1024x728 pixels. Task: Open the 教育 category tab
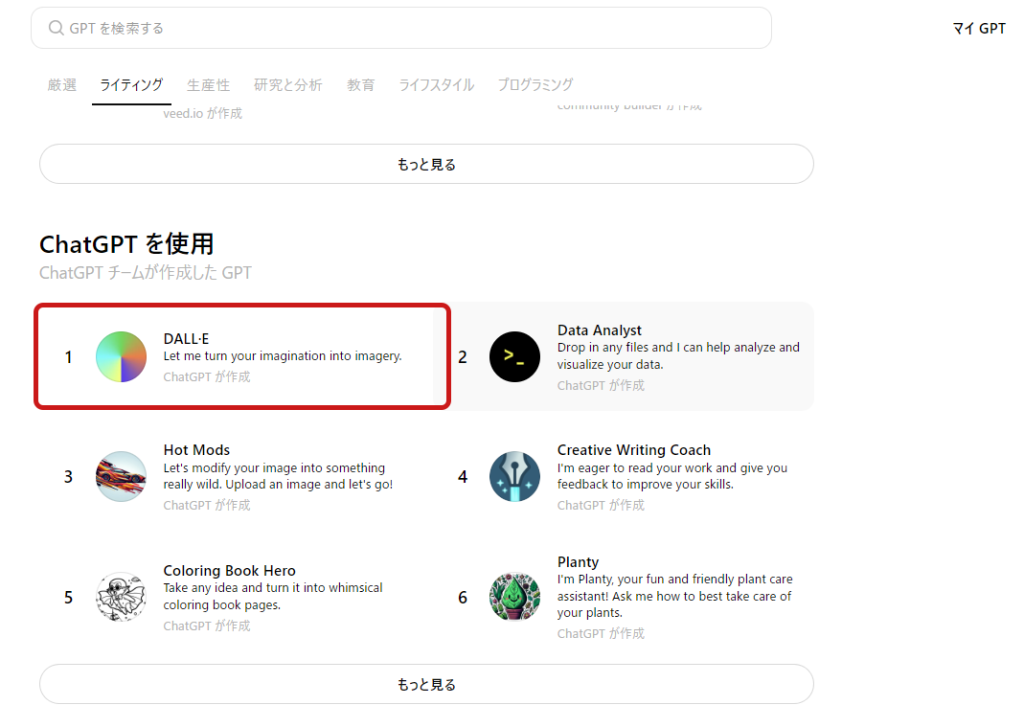click(x=361, y=85)
